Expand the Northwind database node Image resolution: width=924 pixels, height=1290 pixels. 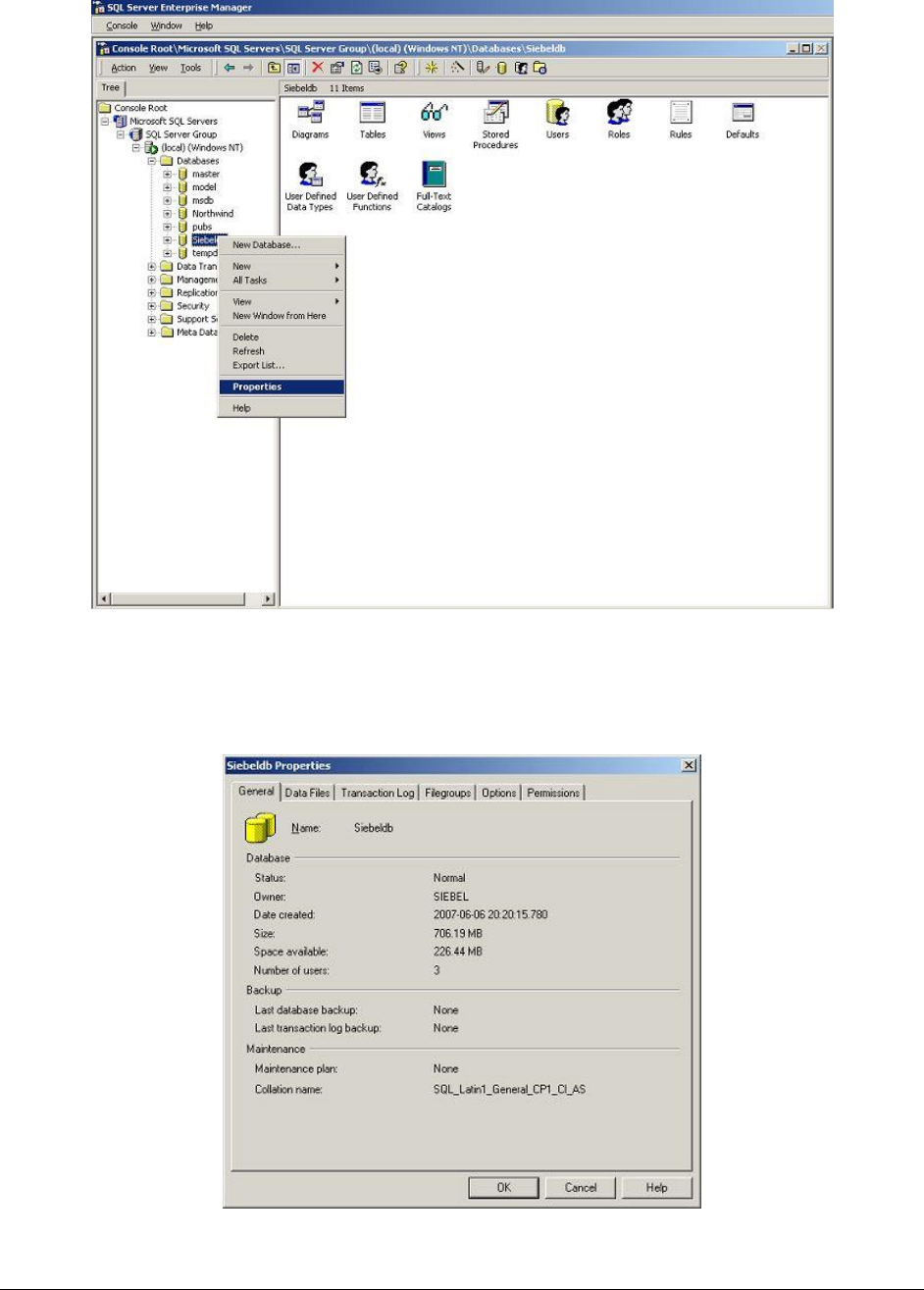click(168, 214)
